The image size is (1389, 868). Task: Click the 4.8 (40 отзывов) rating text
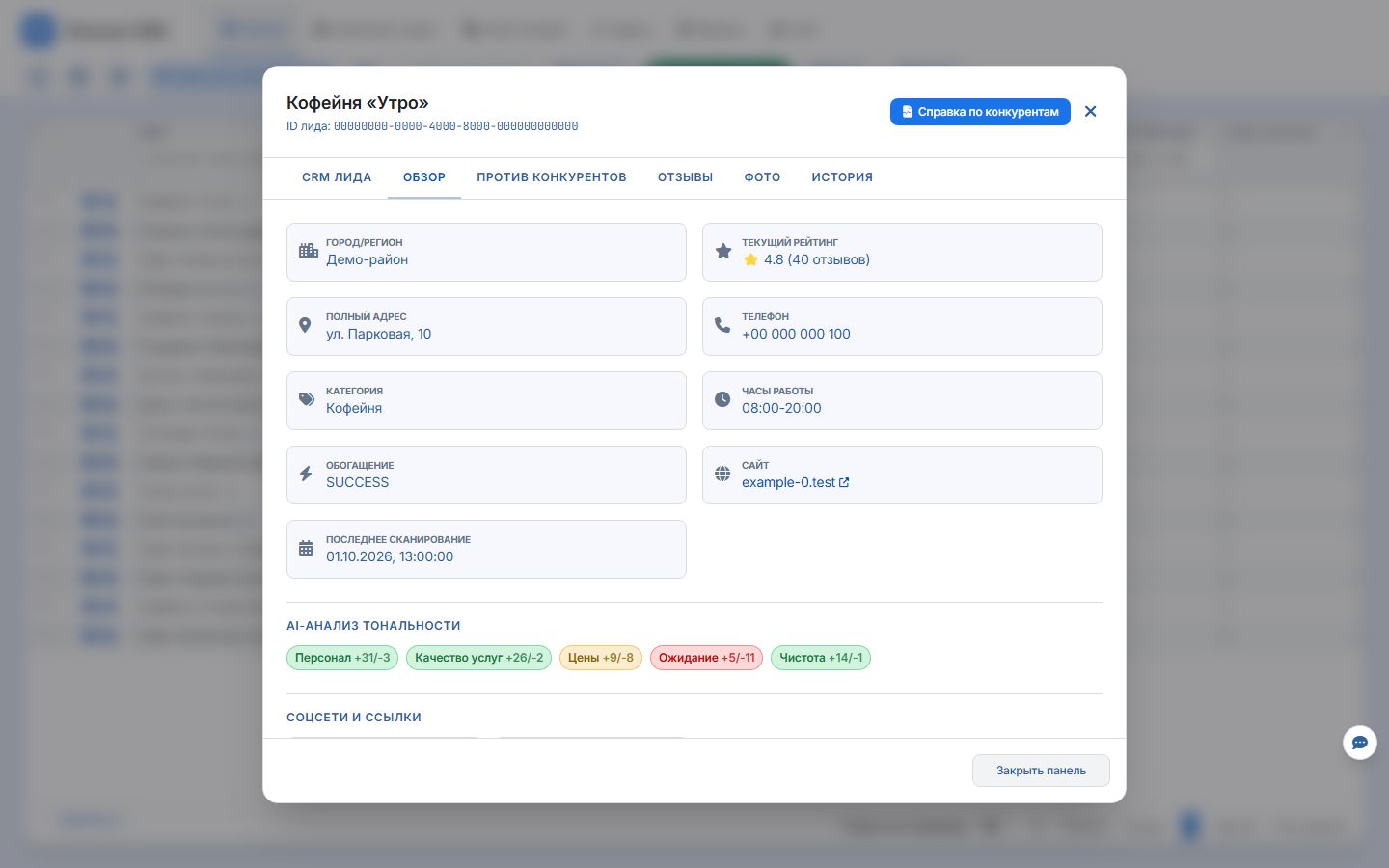point(817,259)
